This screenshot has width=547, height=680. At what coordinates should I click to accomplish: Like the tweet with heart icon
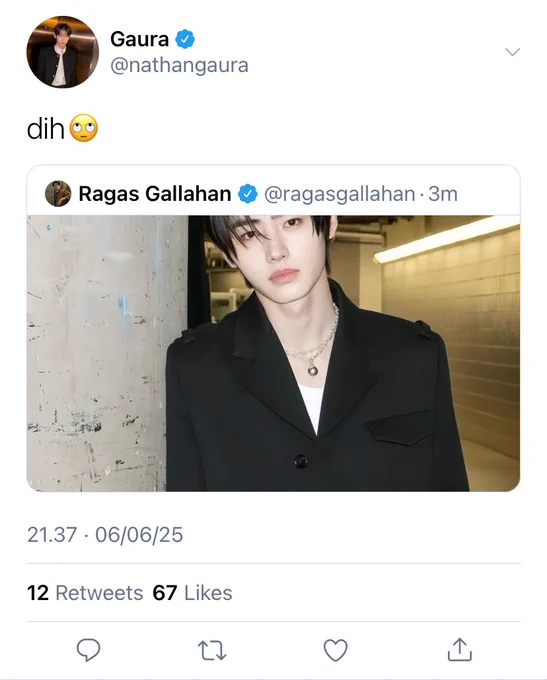pyautogui.click(x=336, y=650)
